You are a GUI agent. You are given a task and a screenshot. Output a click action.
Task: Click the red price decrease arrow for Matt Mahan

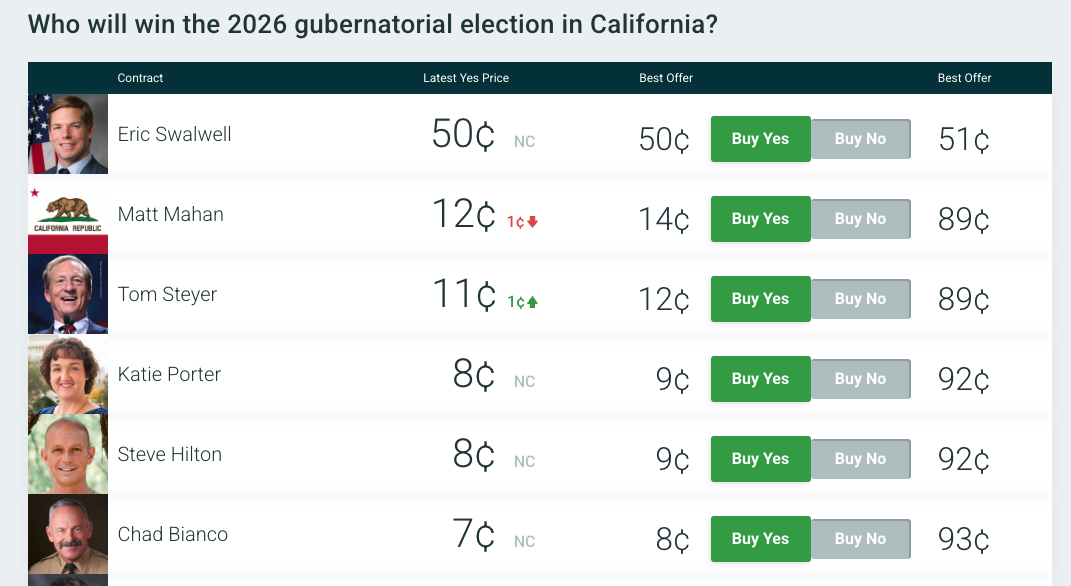[x=534, y=223]
